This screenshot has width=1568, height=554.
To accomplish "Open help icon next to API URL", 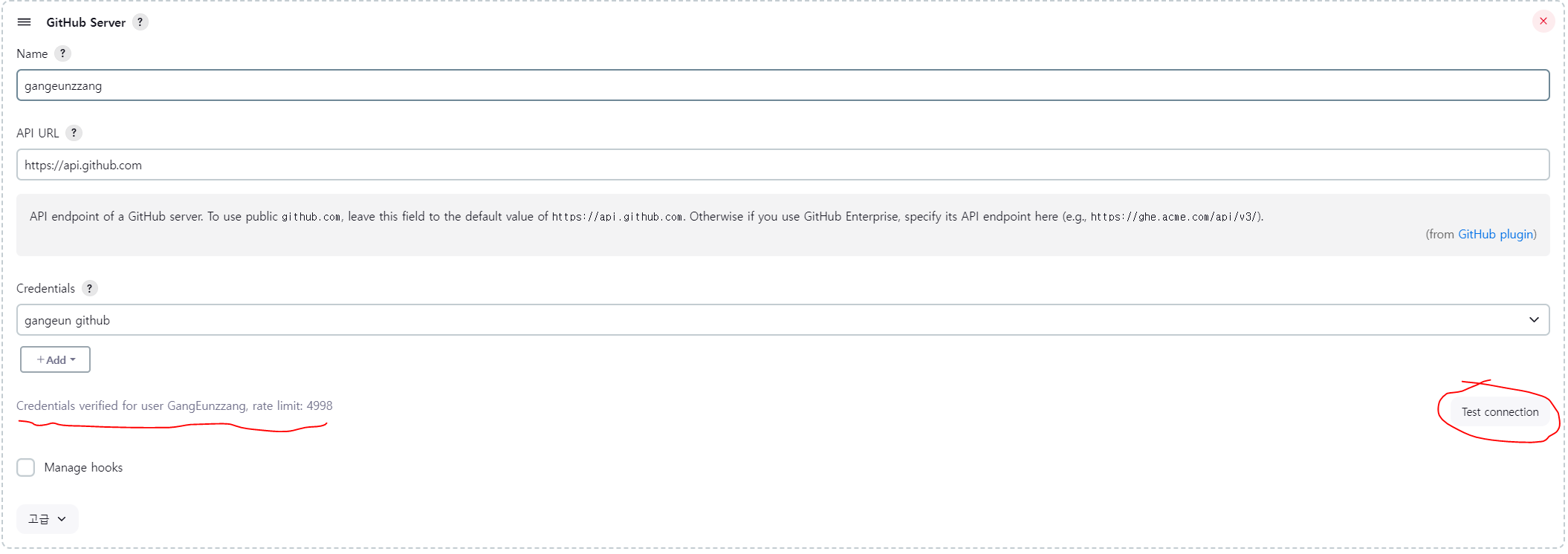I will coord(74,133).
